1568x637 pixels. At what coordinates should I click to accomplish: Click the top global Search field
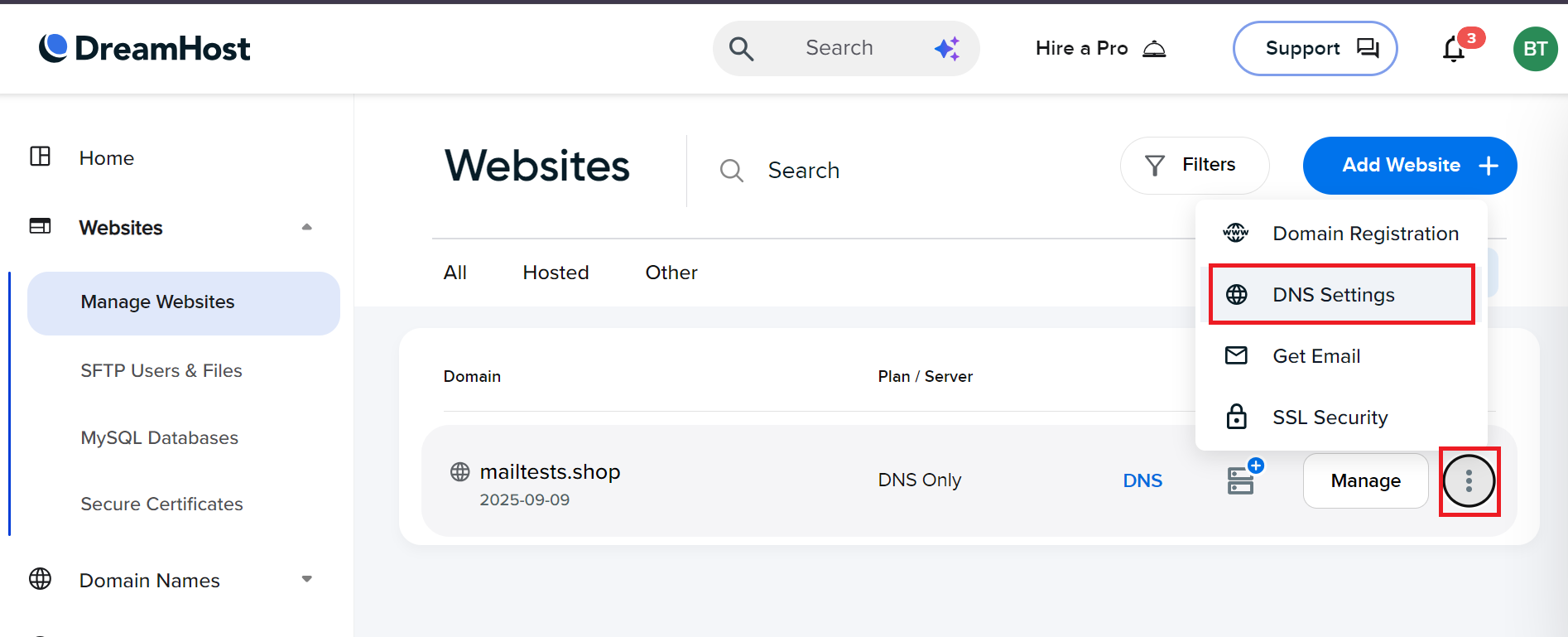point(846,49)
